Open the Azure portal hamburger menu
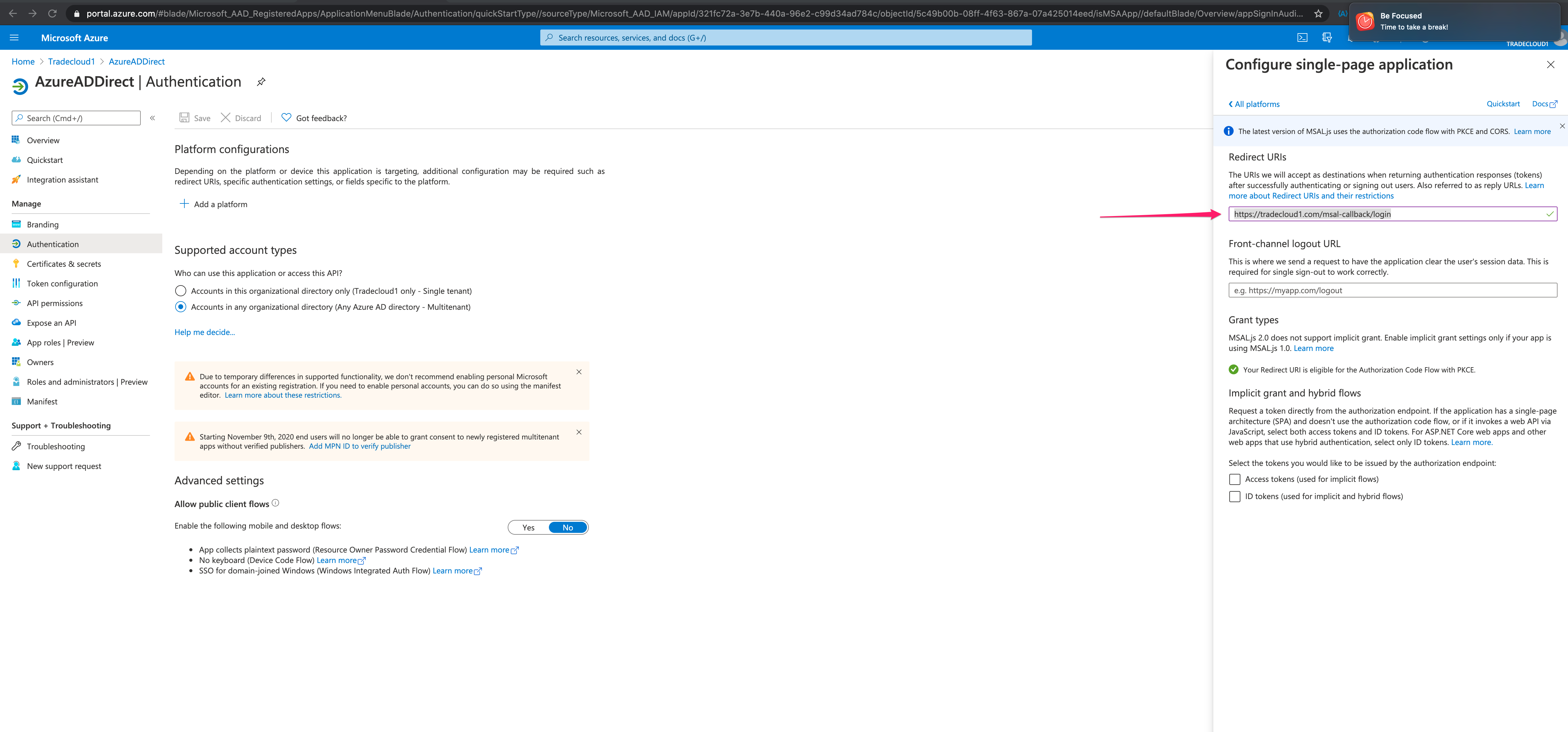Screen dimensions: 1568x732 [15, 38]
